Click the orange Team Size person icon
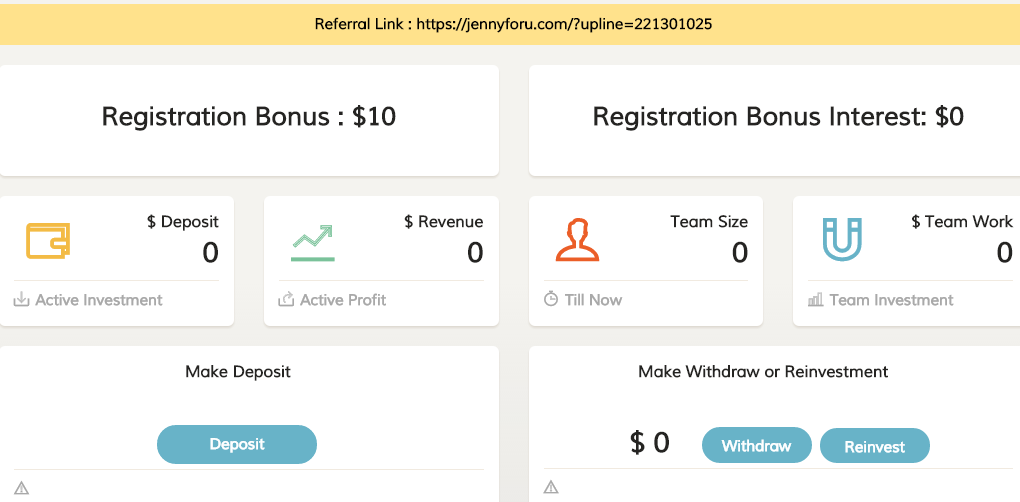Image resolution: width=1020 pixels, height=502 pixels. [x=577, y=241]
